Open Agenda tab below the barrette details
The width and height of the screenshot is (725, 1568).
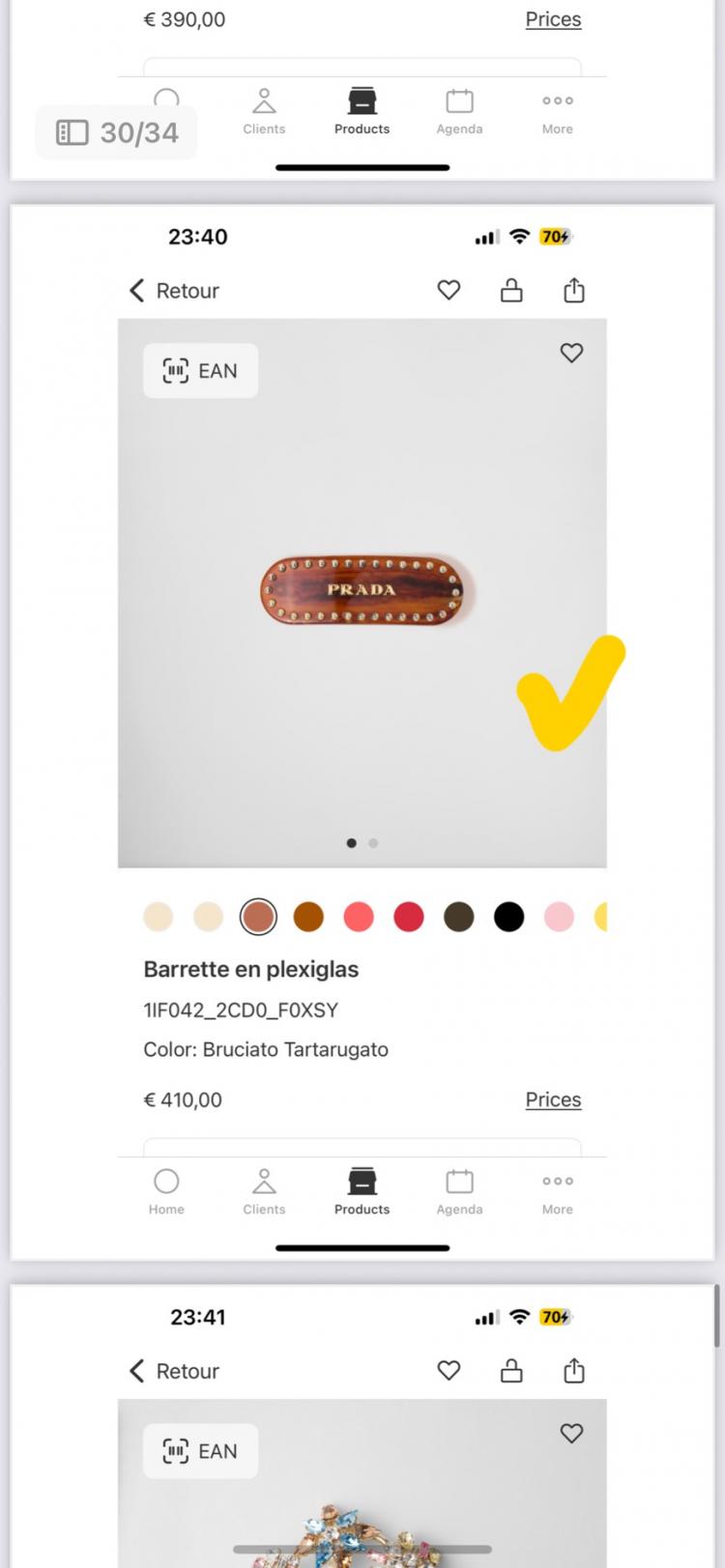[x=459, y=1190]
